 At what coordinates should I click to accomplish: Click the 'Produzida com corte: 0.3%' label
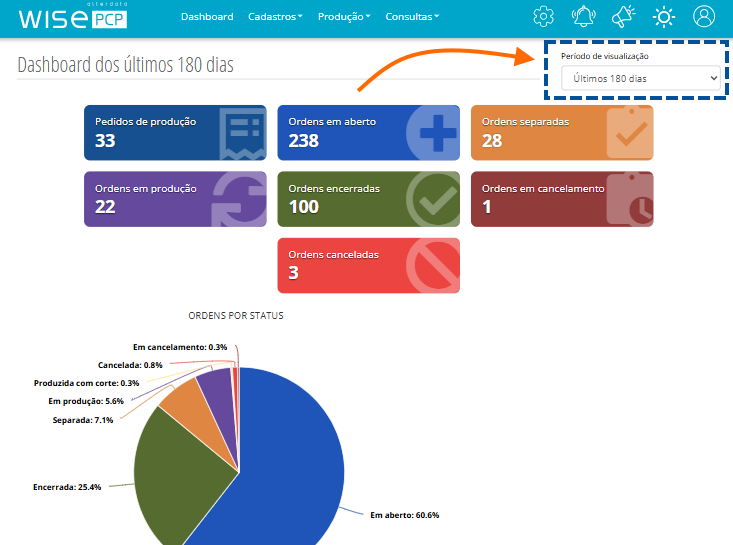pos(86,383)
